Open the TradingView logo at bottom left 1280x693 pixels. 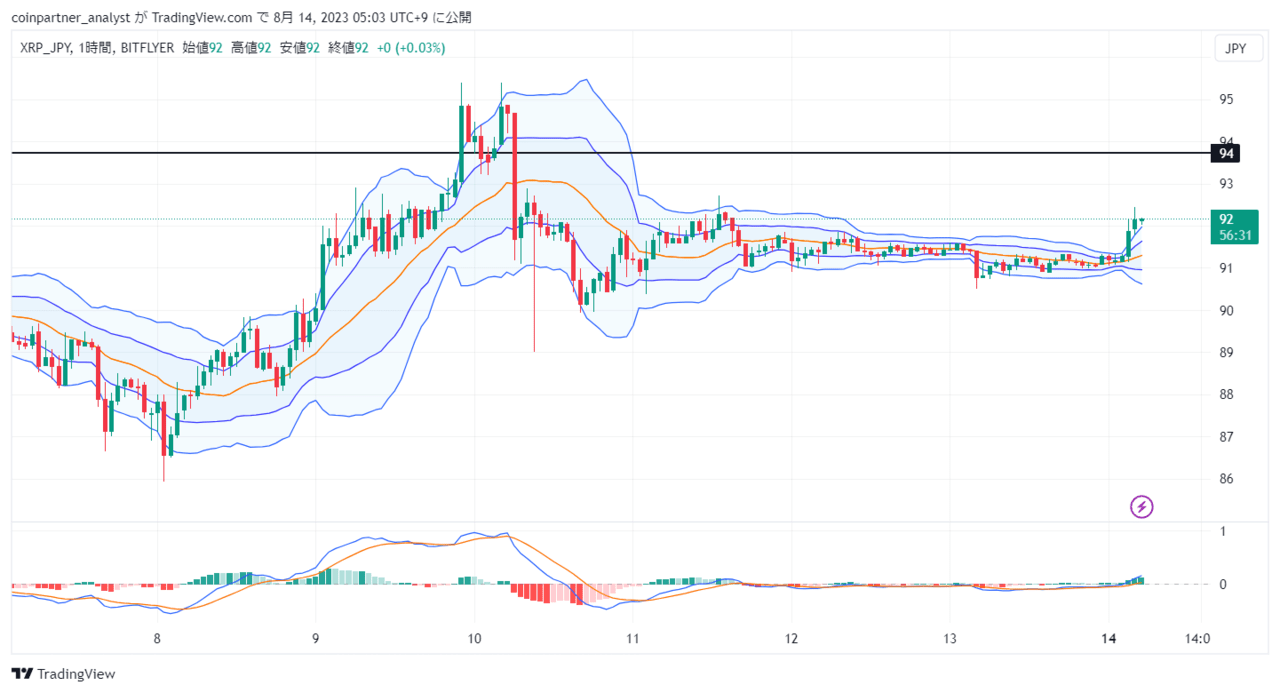[64, 674]
